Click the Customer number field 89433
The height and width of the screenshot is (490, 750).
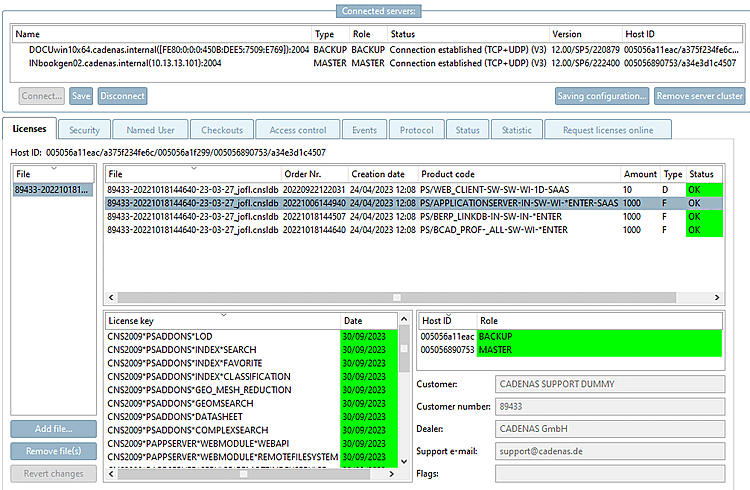(x=610, y=406)
